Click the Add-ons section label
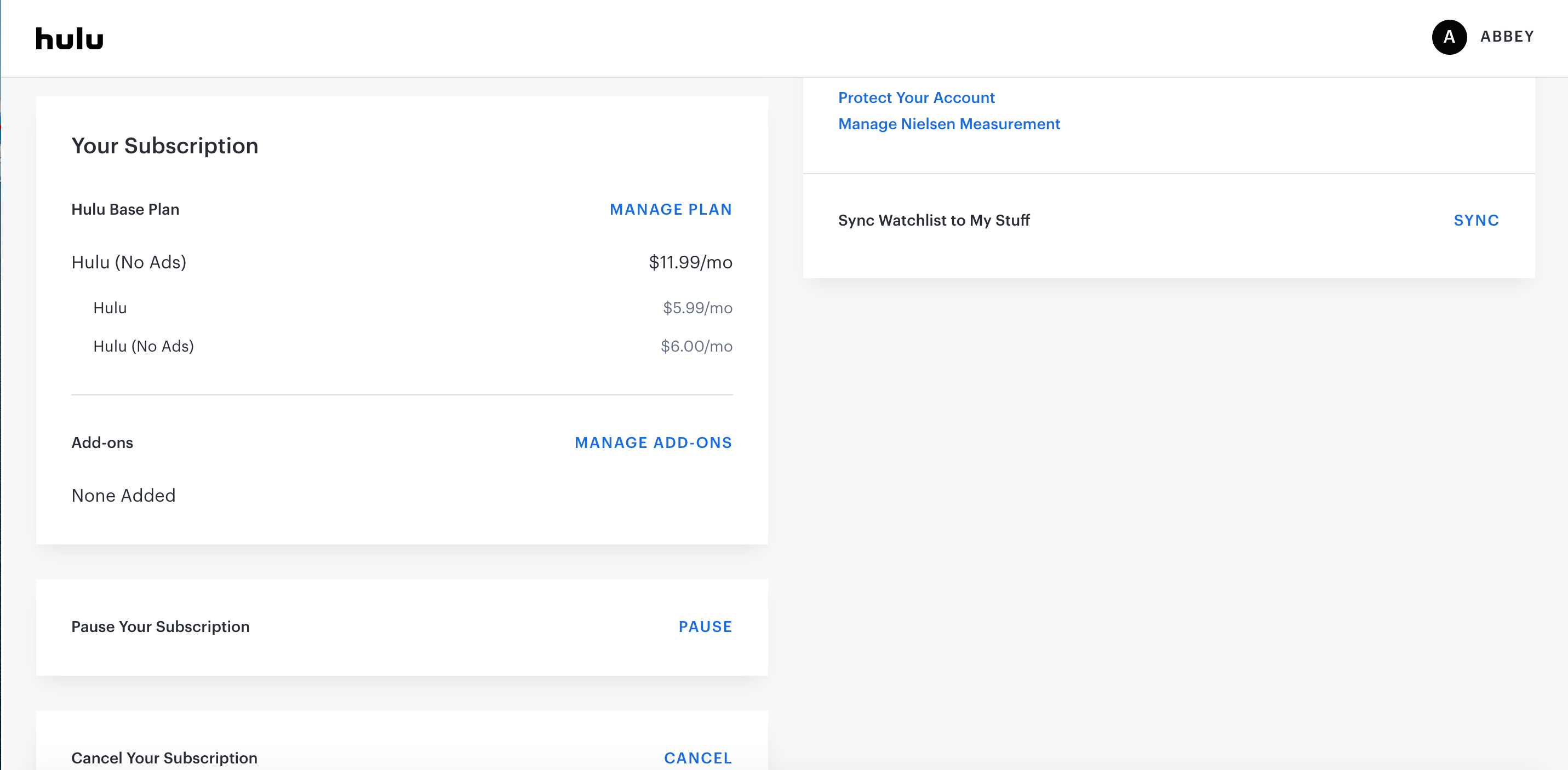 102,443
